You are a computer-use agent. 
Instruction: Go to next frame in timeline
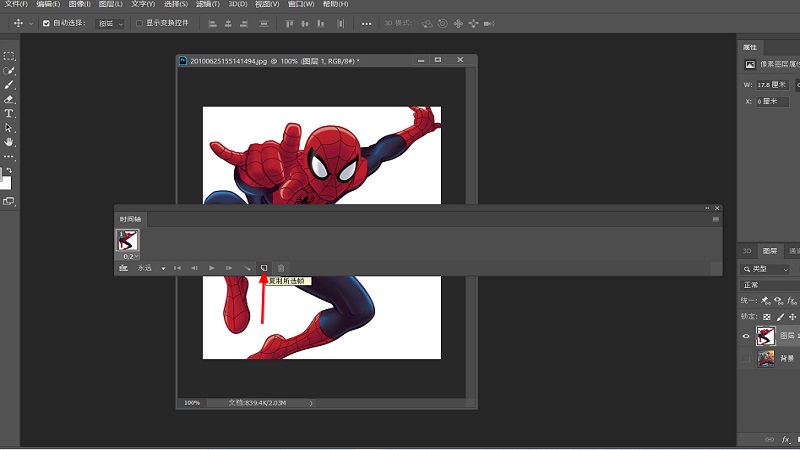click(x=229, y=268)
